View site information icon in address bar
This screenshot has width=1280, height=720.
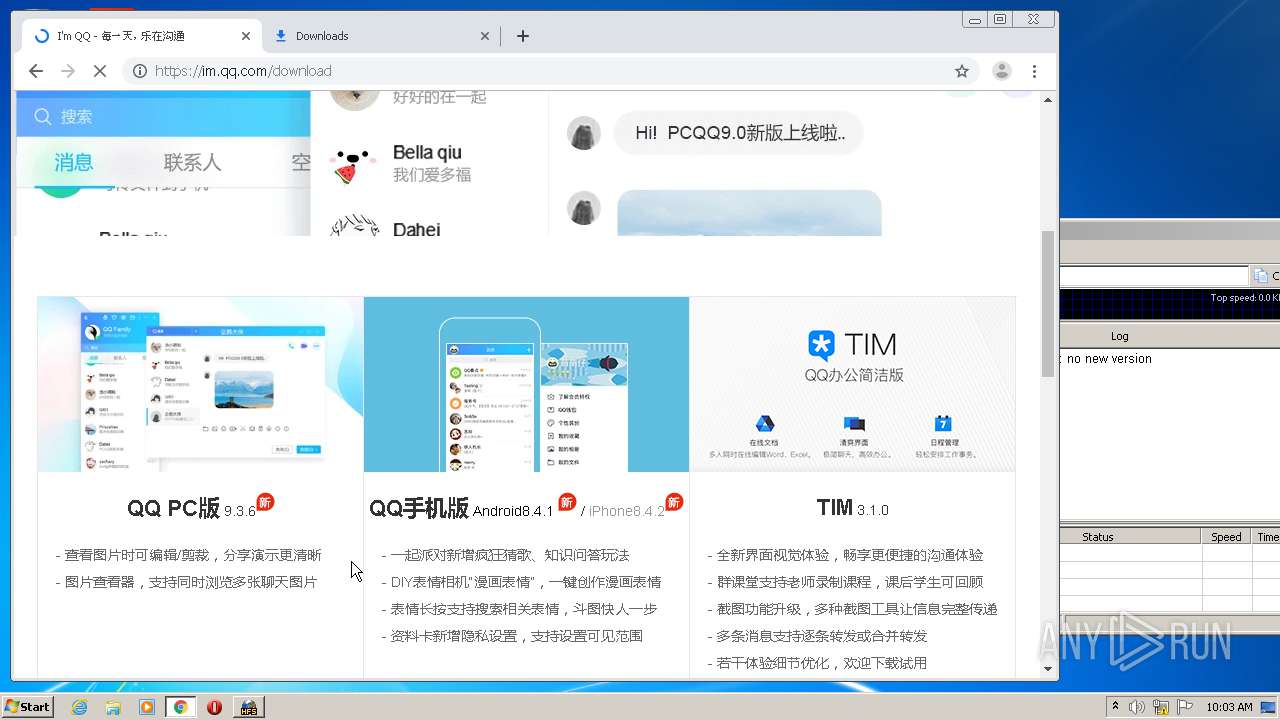[140, 71]
